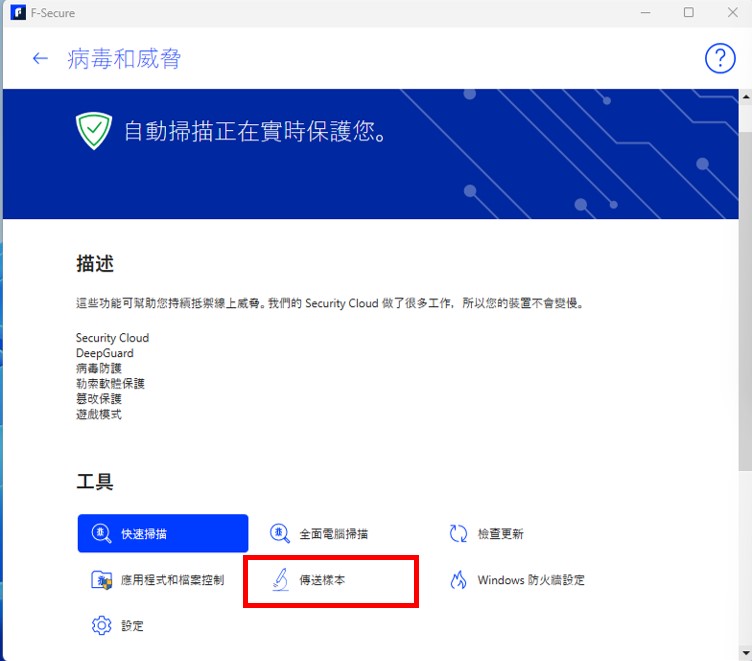Open help via the question mark icon
752x661 pixels.
[x=720, y=59]
